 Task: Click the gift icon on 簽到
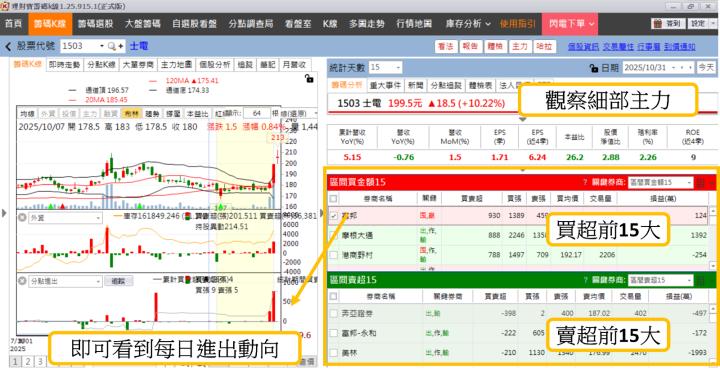(658, 23)
